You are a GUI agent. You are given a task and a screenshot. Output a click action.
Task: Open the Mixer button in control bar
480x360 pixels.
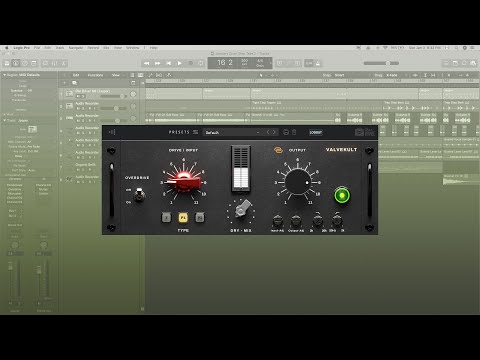(55, 63)
